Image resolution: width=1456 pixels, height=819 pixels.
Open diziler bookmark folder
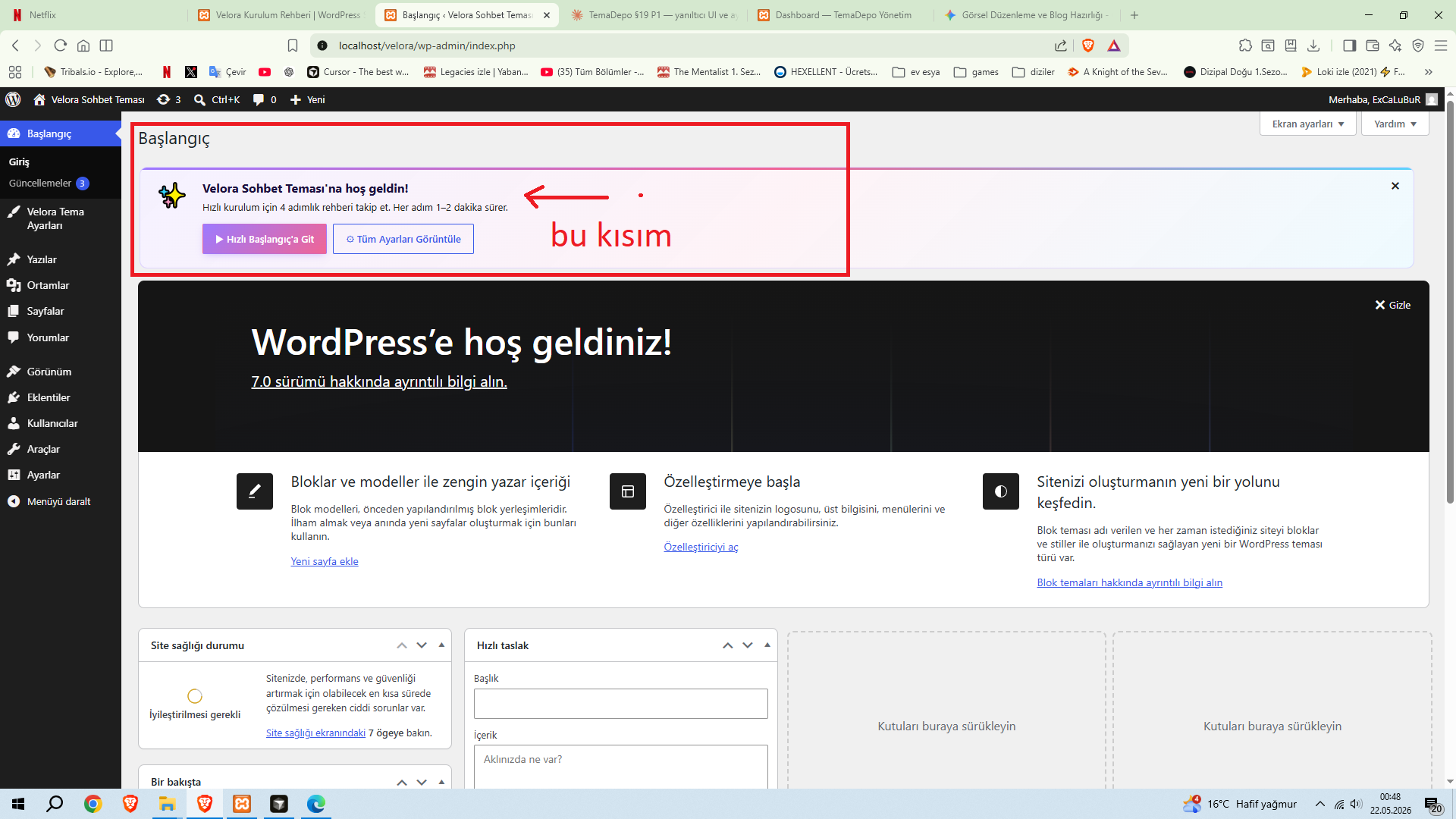[x=1033, y=72]
